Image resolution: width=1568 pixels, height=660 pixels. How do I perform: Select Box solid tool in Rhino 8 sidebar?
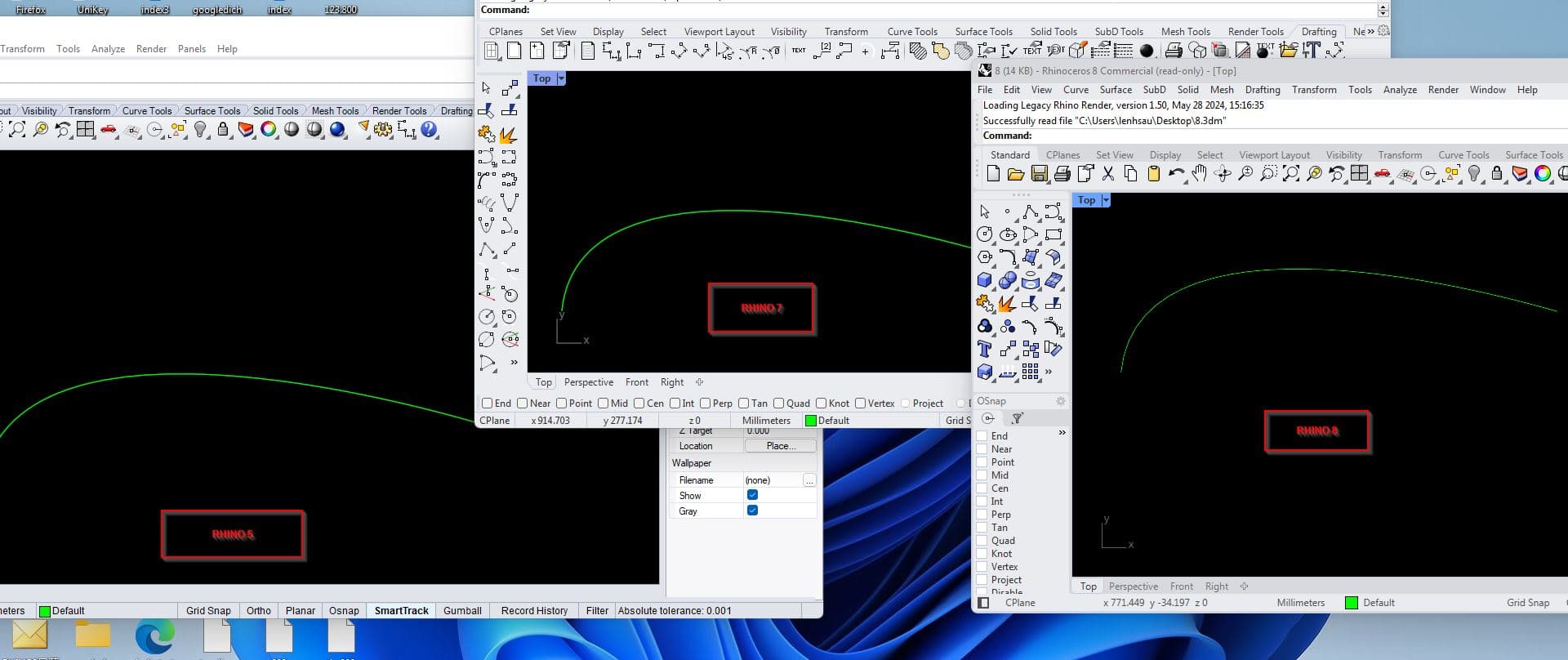pyautogui.click(x=985, y=280)
